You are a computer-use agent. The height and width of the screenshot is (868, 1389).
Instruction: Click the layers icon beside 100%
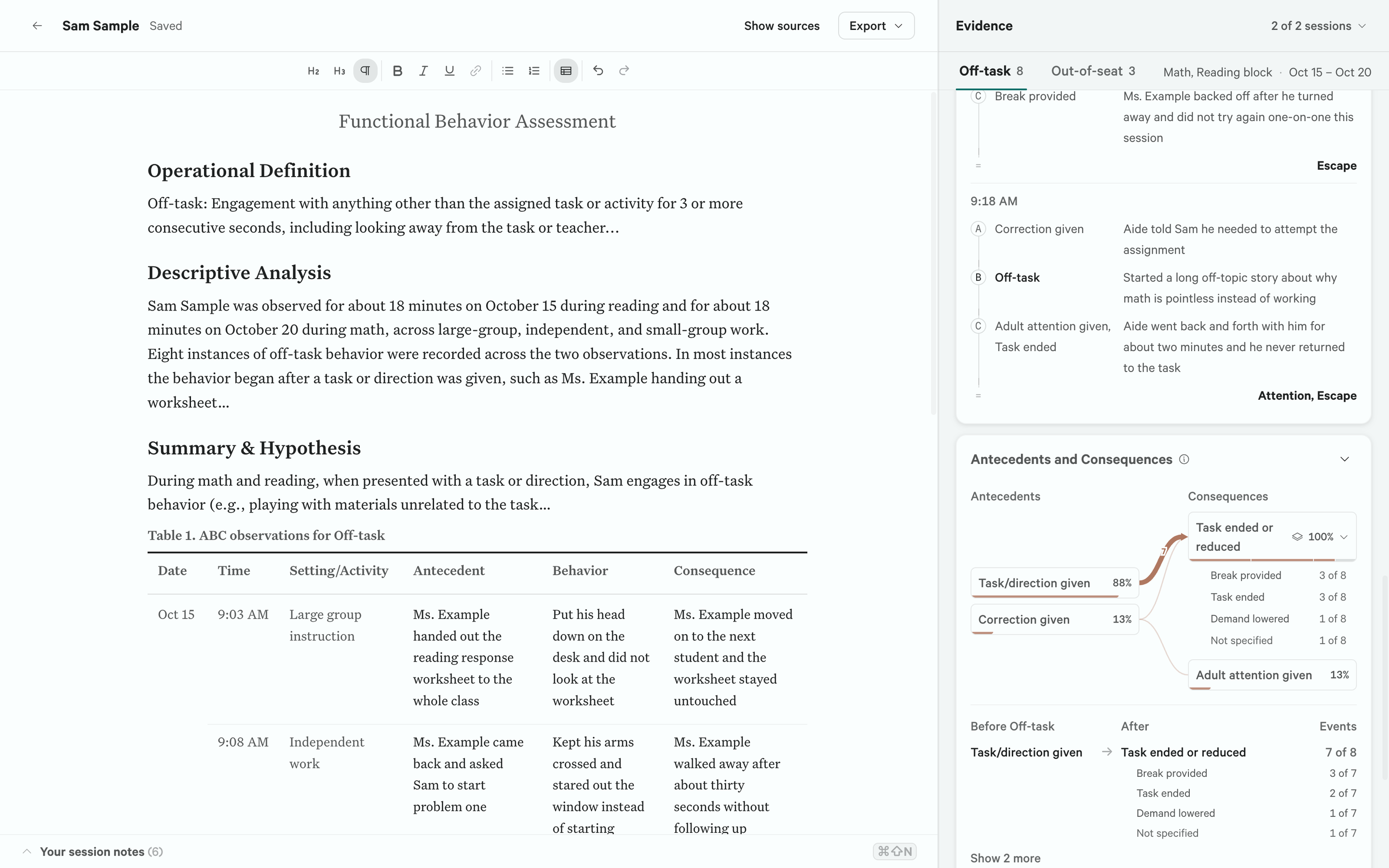point(1297,537)
